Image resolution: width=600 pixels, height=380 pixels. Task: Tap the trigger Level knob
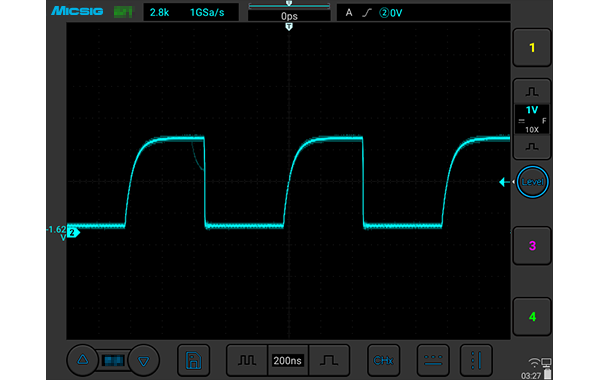click(532, 182)
